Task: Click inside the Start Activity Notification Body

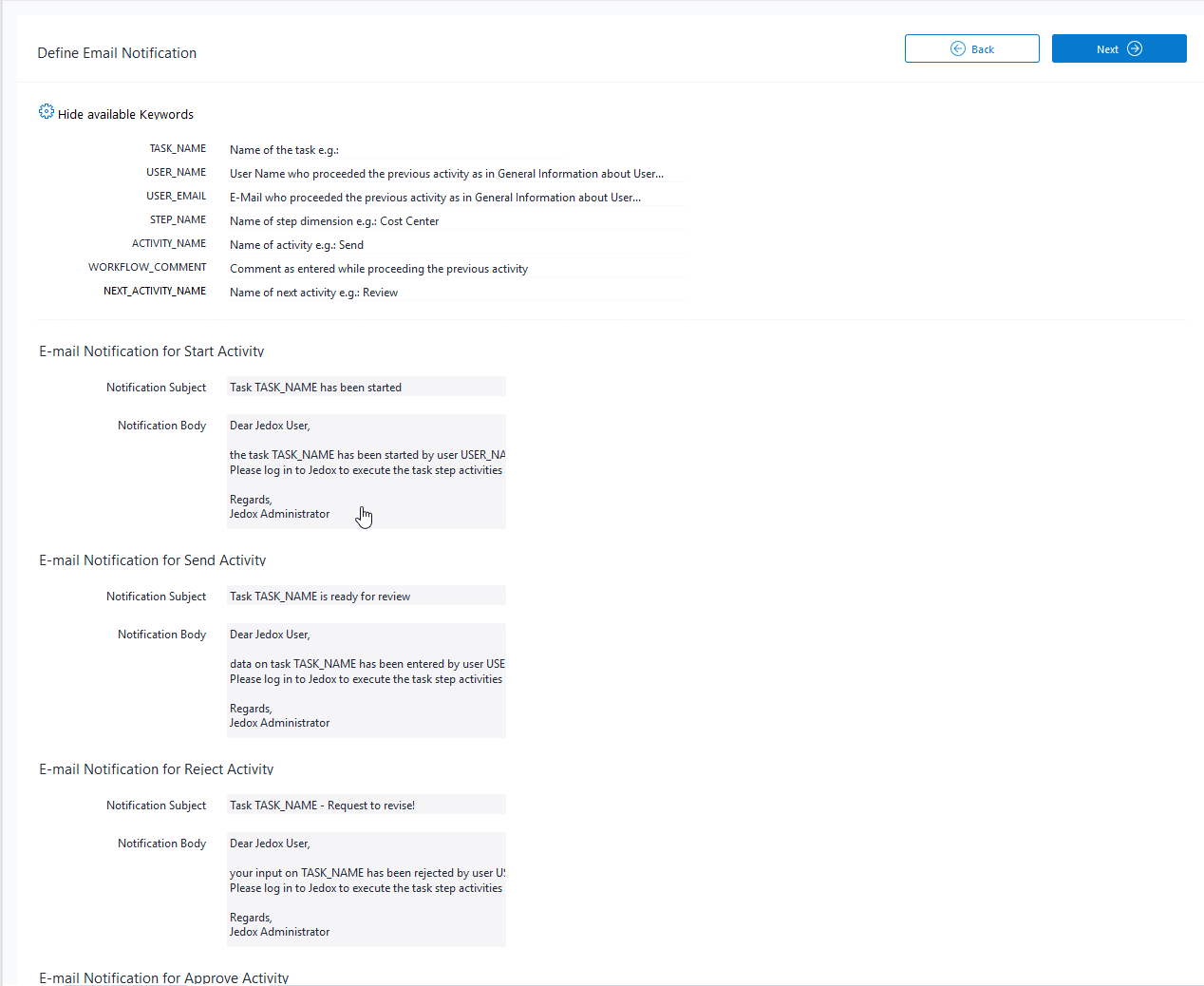Action: click(366, 470)
